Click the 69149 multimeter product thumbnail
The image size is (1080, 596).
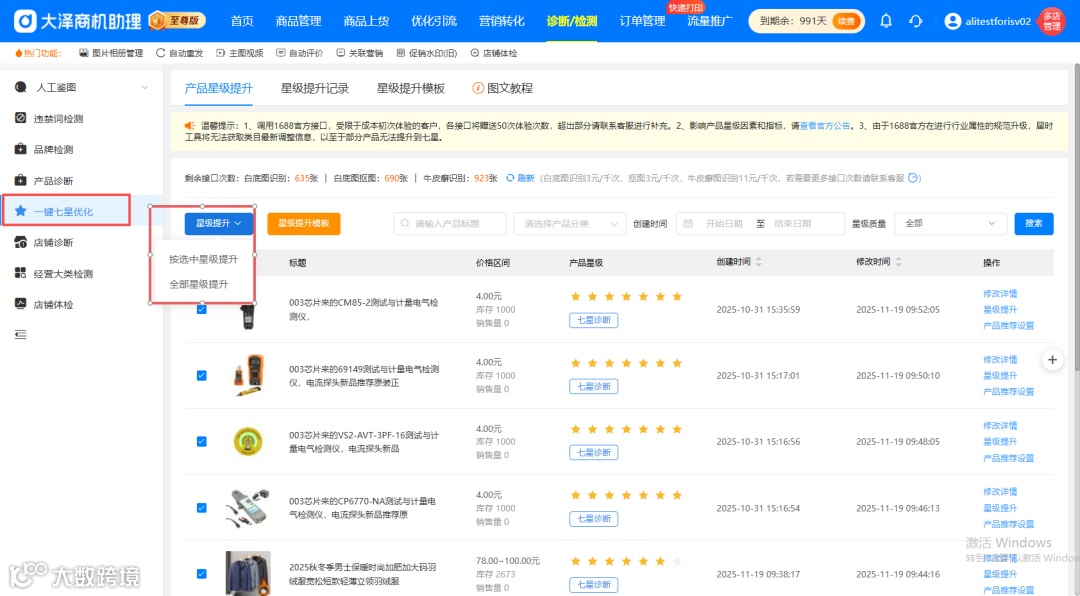248,375
